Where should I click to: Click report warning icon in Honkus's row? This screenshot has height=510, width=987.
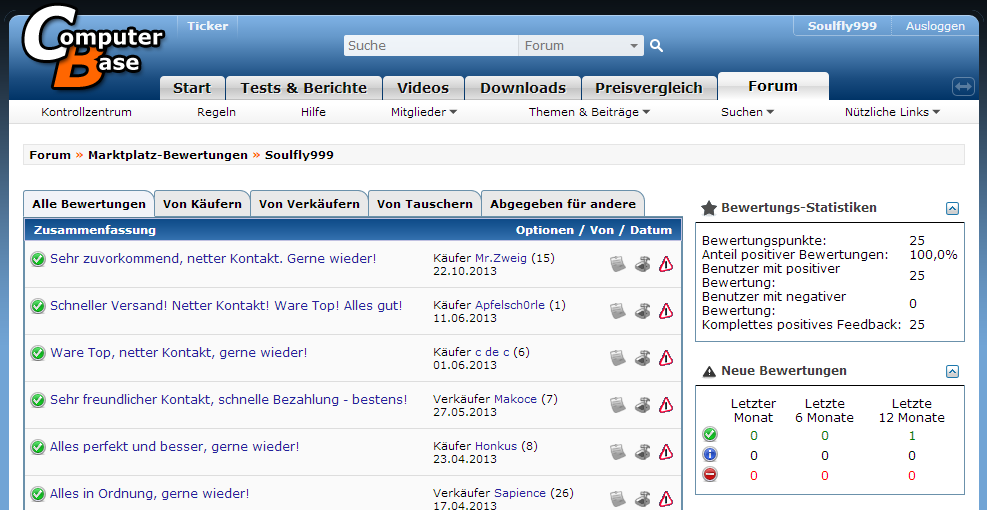tap(666, 452)
